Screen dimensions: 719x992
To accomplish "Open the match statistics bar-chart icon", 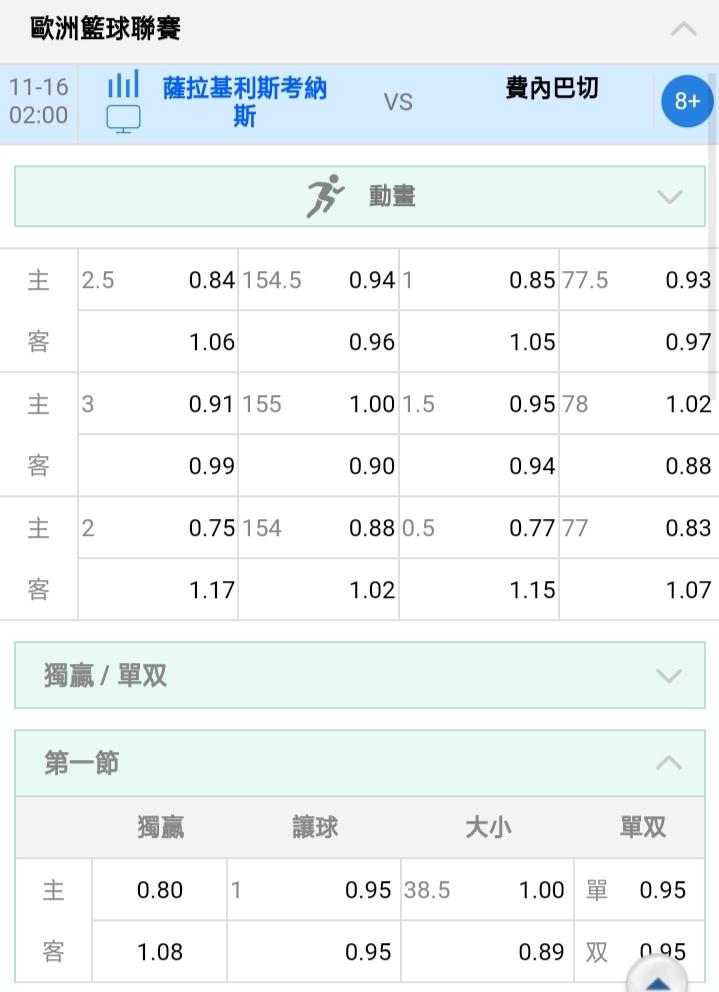I will [x=123, y=84].
